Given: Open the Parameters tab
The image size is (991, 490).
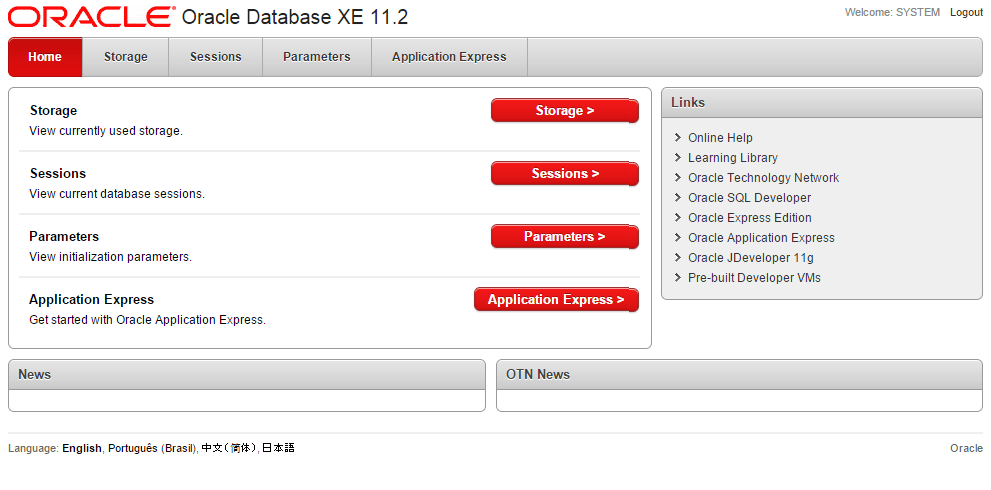Looking at the screenshot, I should [317, 57].
